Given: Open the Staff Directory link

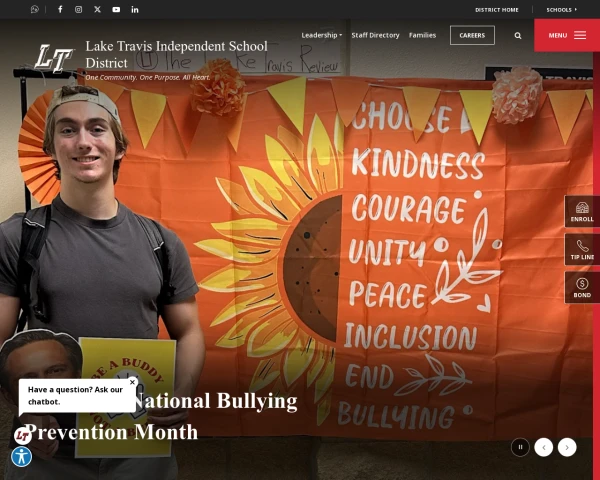Looking at the screenshot, I should (375, 35).
